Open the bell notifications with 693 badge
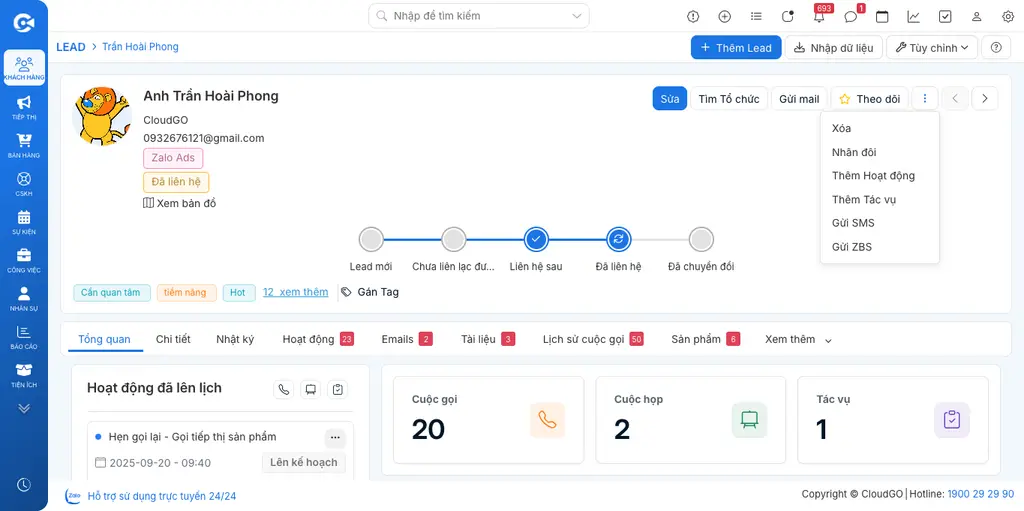1024x511 pixels. [x=820, y=16]
